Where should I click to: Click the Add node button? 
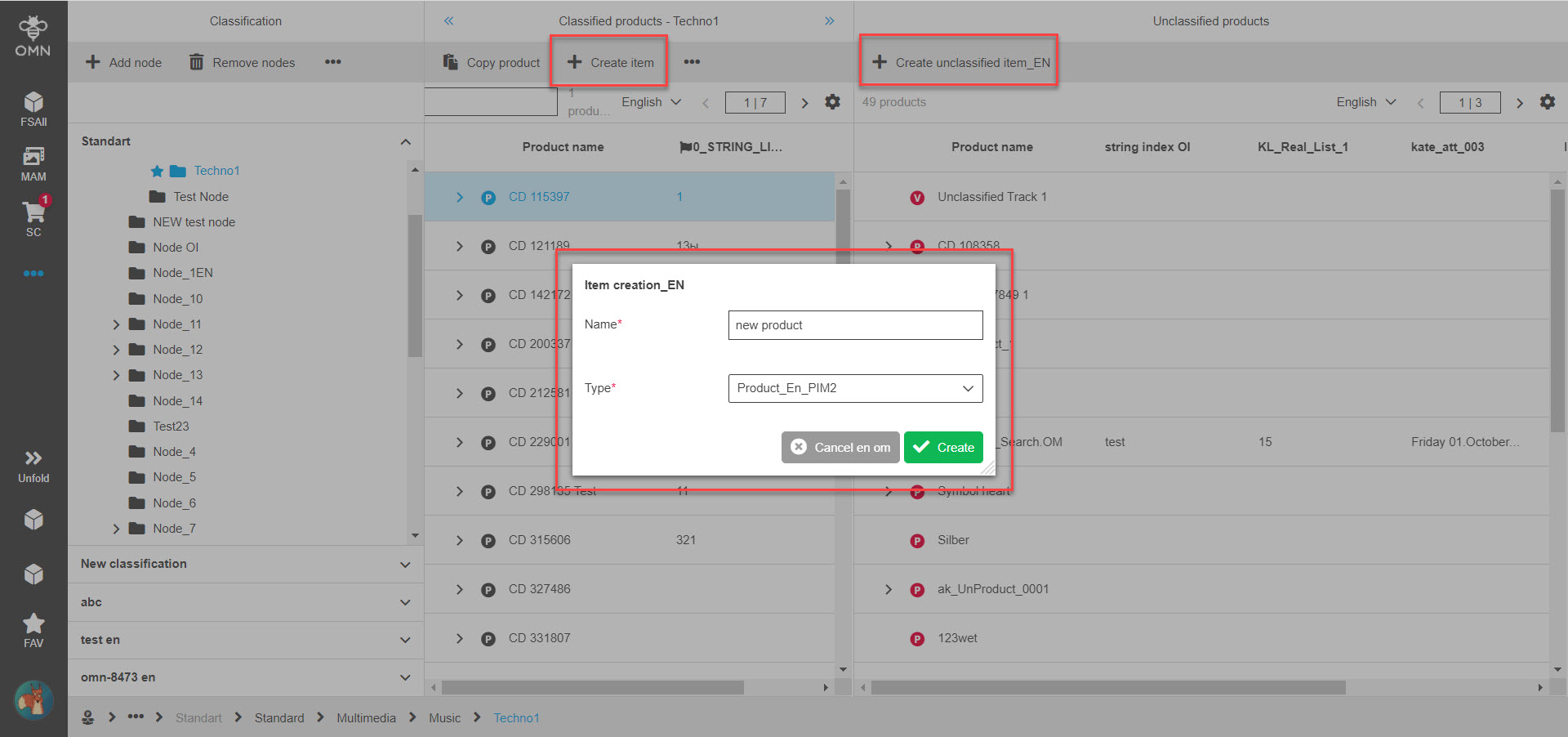click(x=123, y=62)
